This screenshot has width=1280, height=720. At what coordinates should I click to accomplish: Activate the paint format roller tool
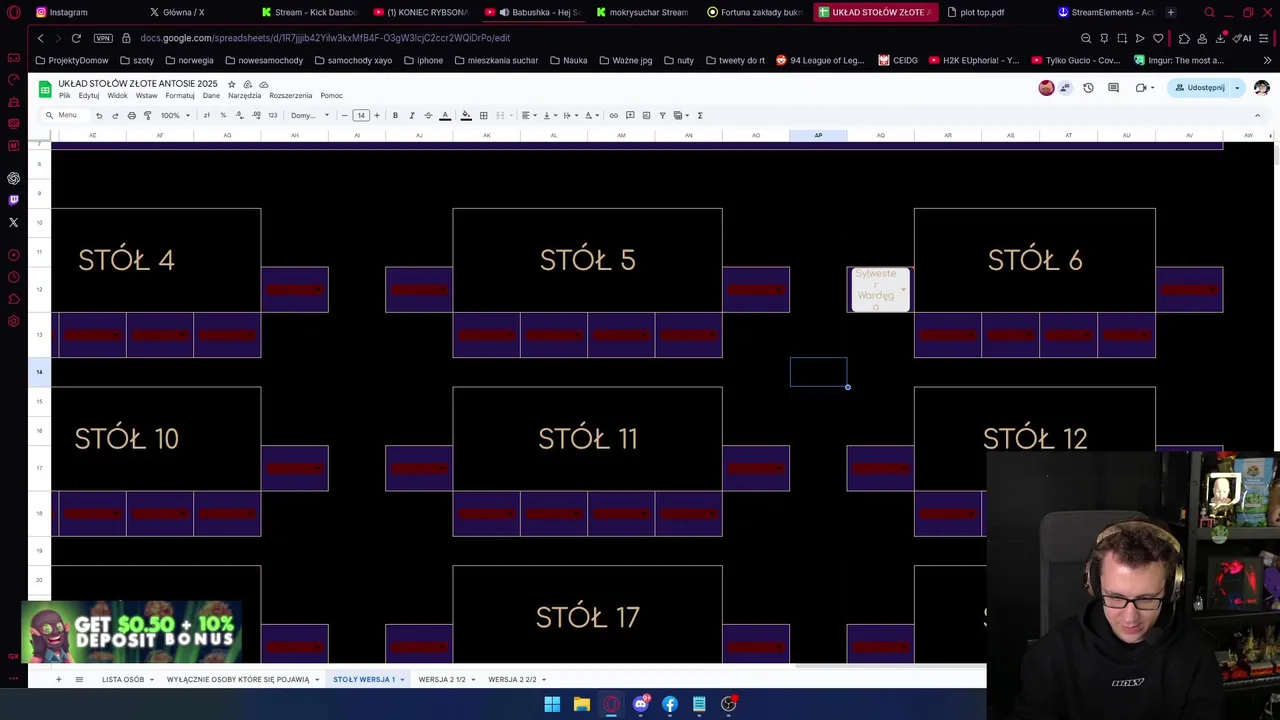click(147, 115)
